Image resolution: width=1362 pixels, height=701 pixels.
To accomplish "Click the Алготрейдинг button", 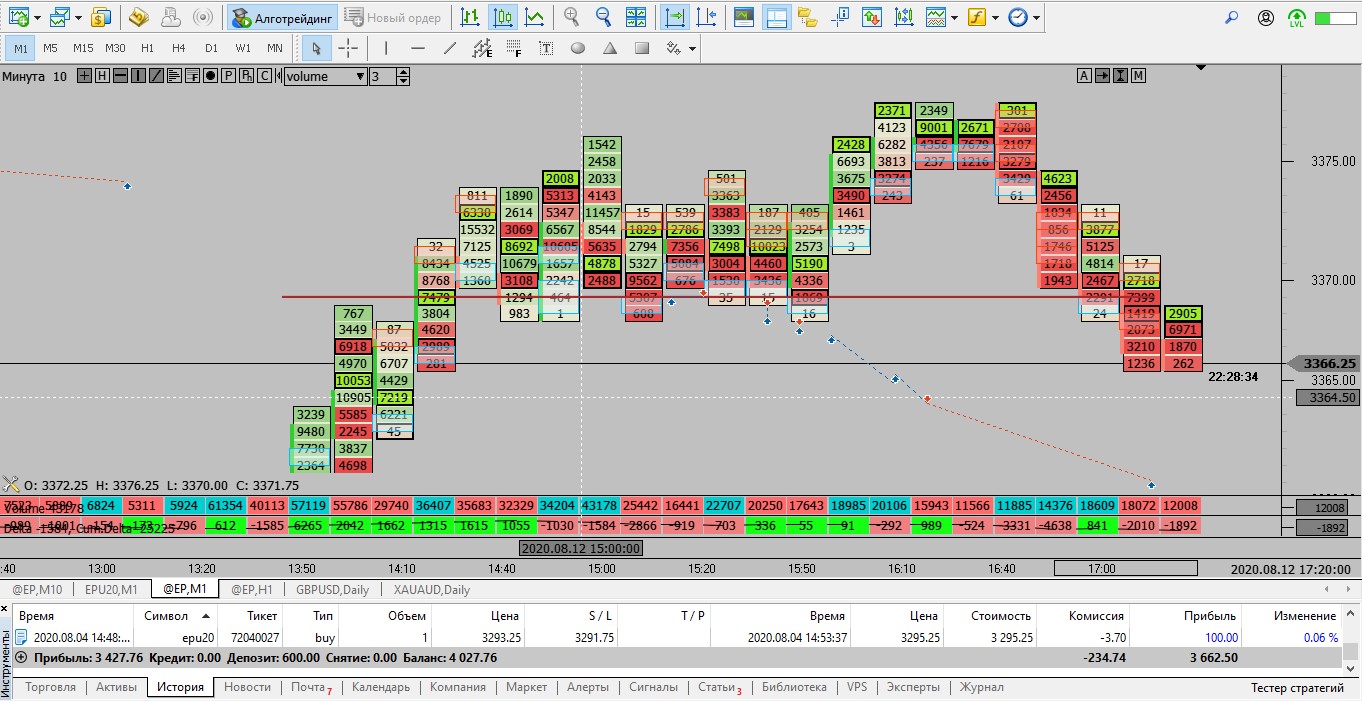I will click(x=281, y=17).
